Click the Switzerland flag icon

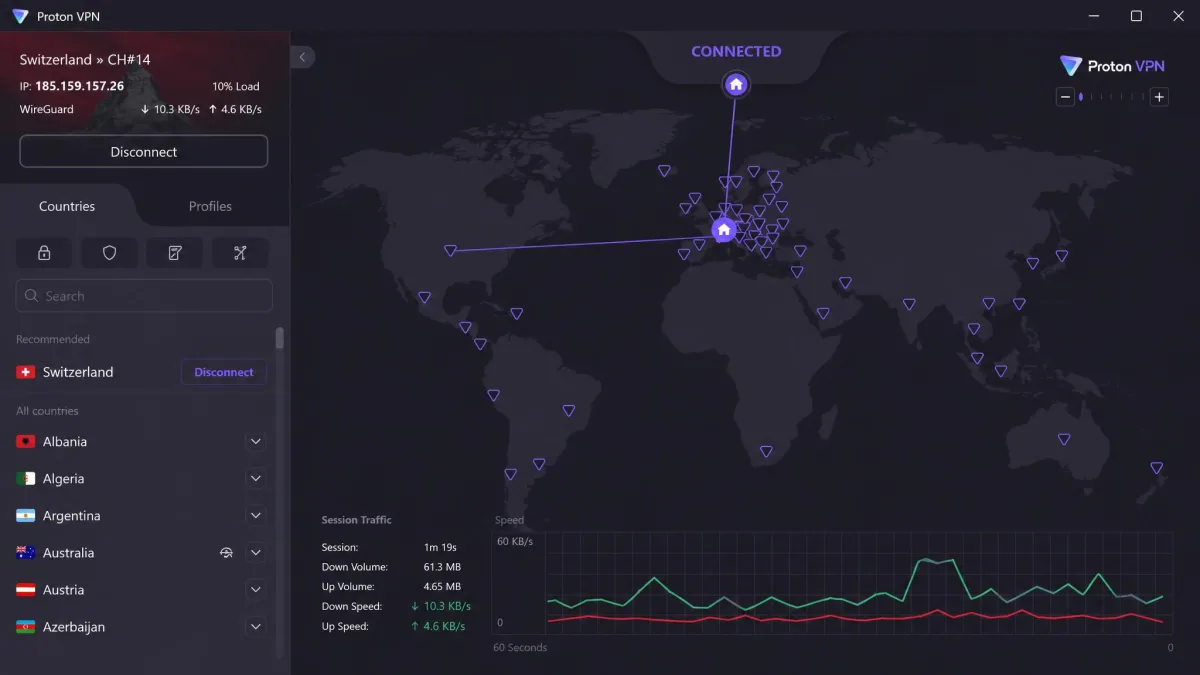point(25,372)
